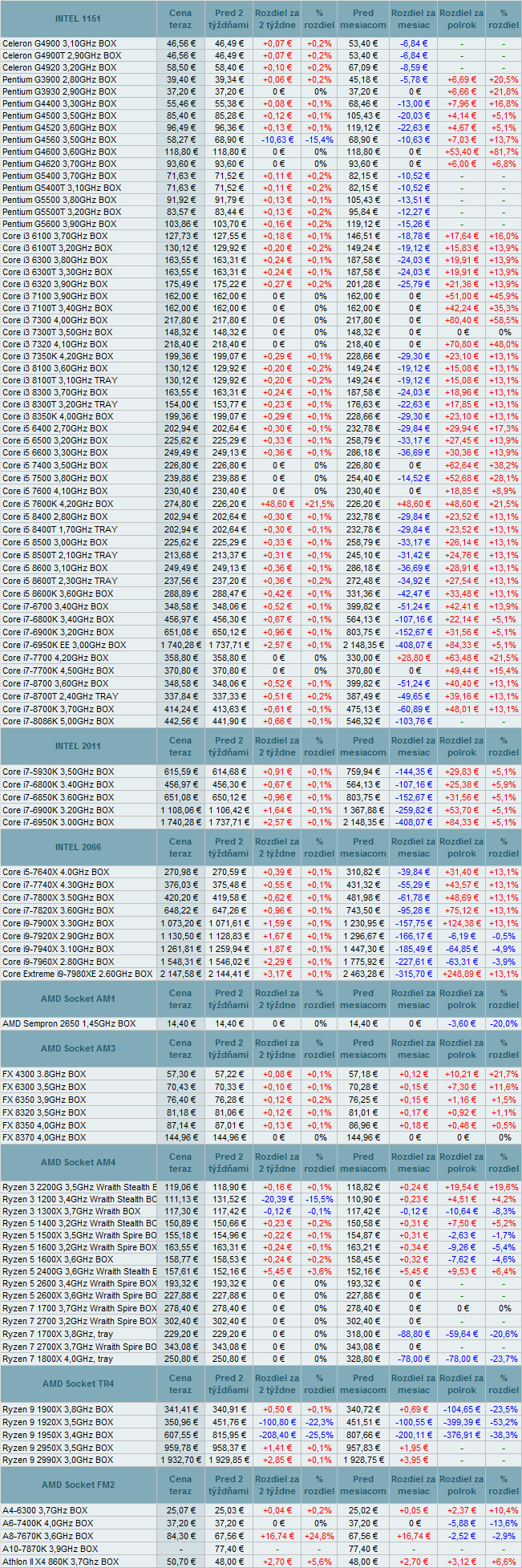This screenshot has width=522, height=1568.
Task: Click Cena teraz header in INTEL 1151 section
Action: [x=180, y=18]
